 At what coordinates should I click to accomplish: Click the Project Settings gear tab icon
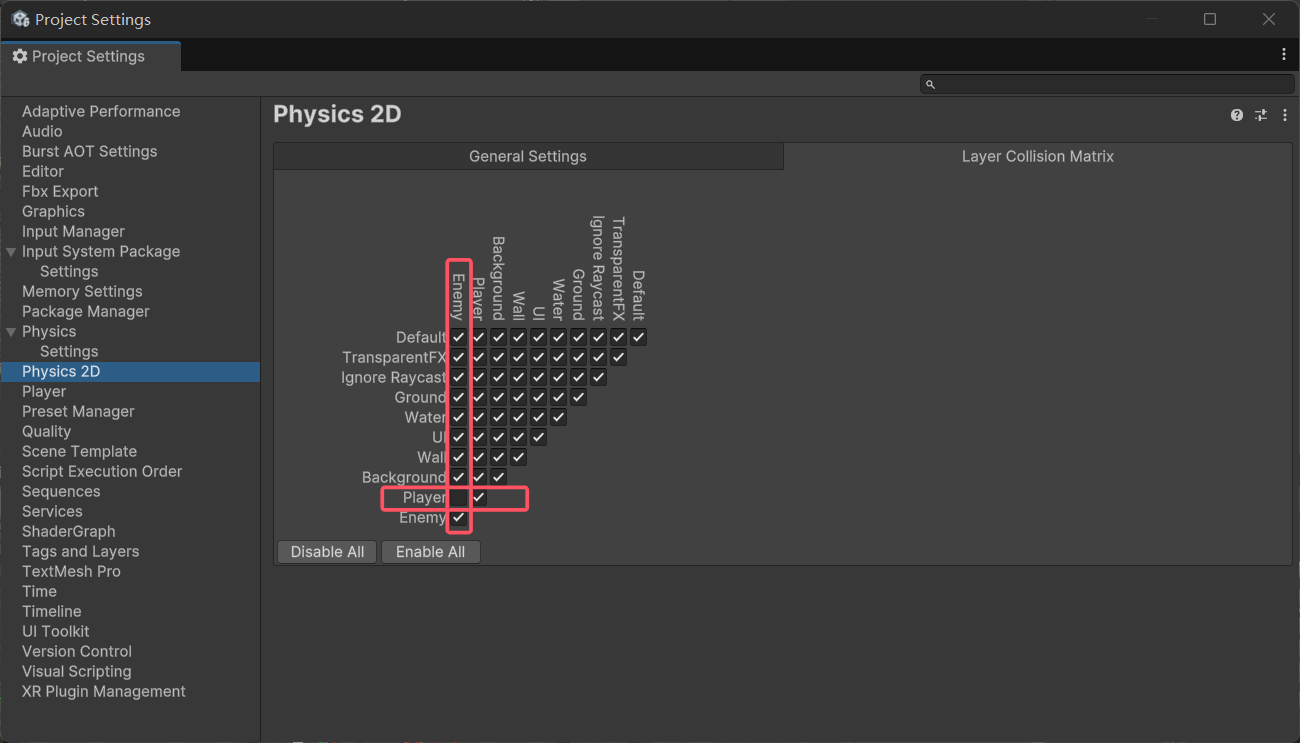click(x=20, y=57)
